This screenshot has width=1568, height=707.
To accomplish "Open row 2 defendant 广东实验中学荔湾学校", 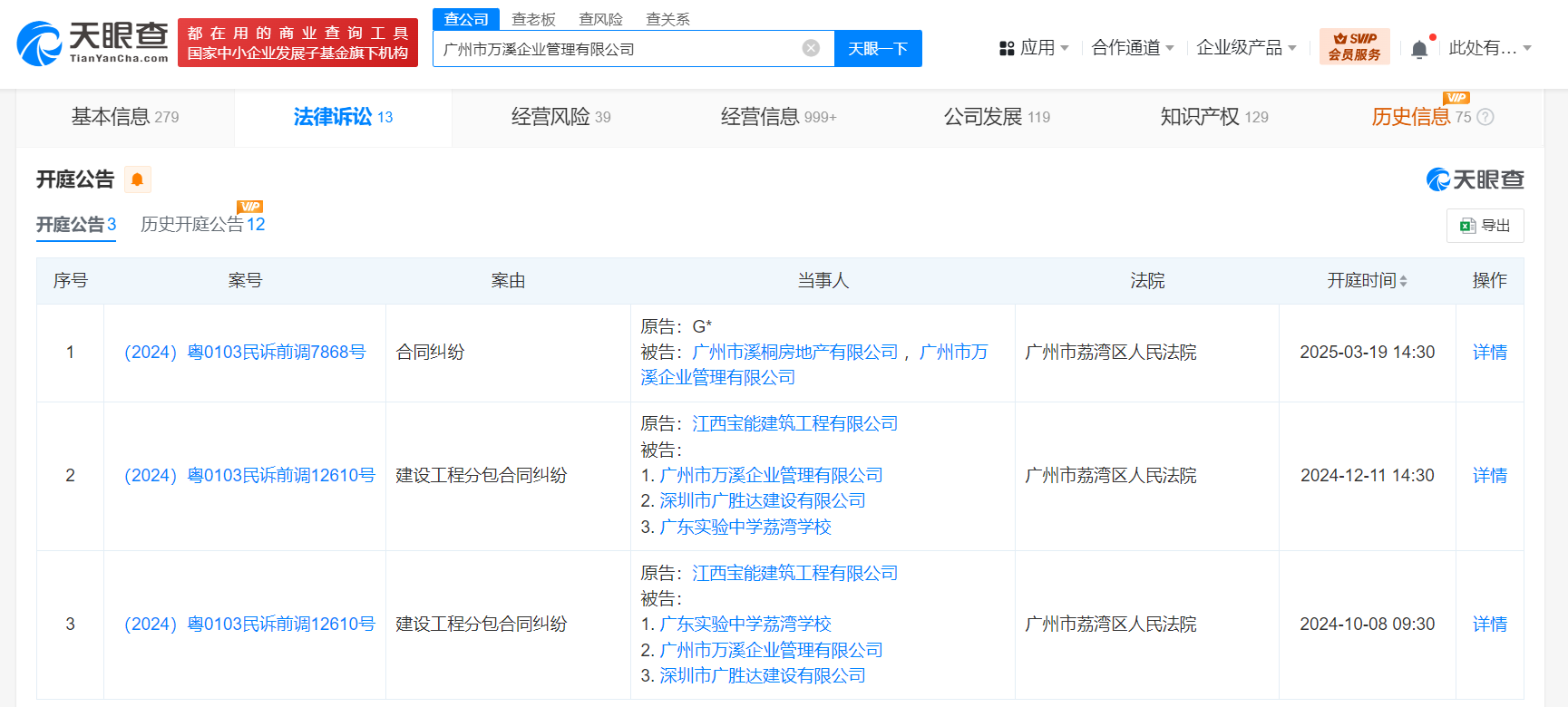I will pos(745,527).
